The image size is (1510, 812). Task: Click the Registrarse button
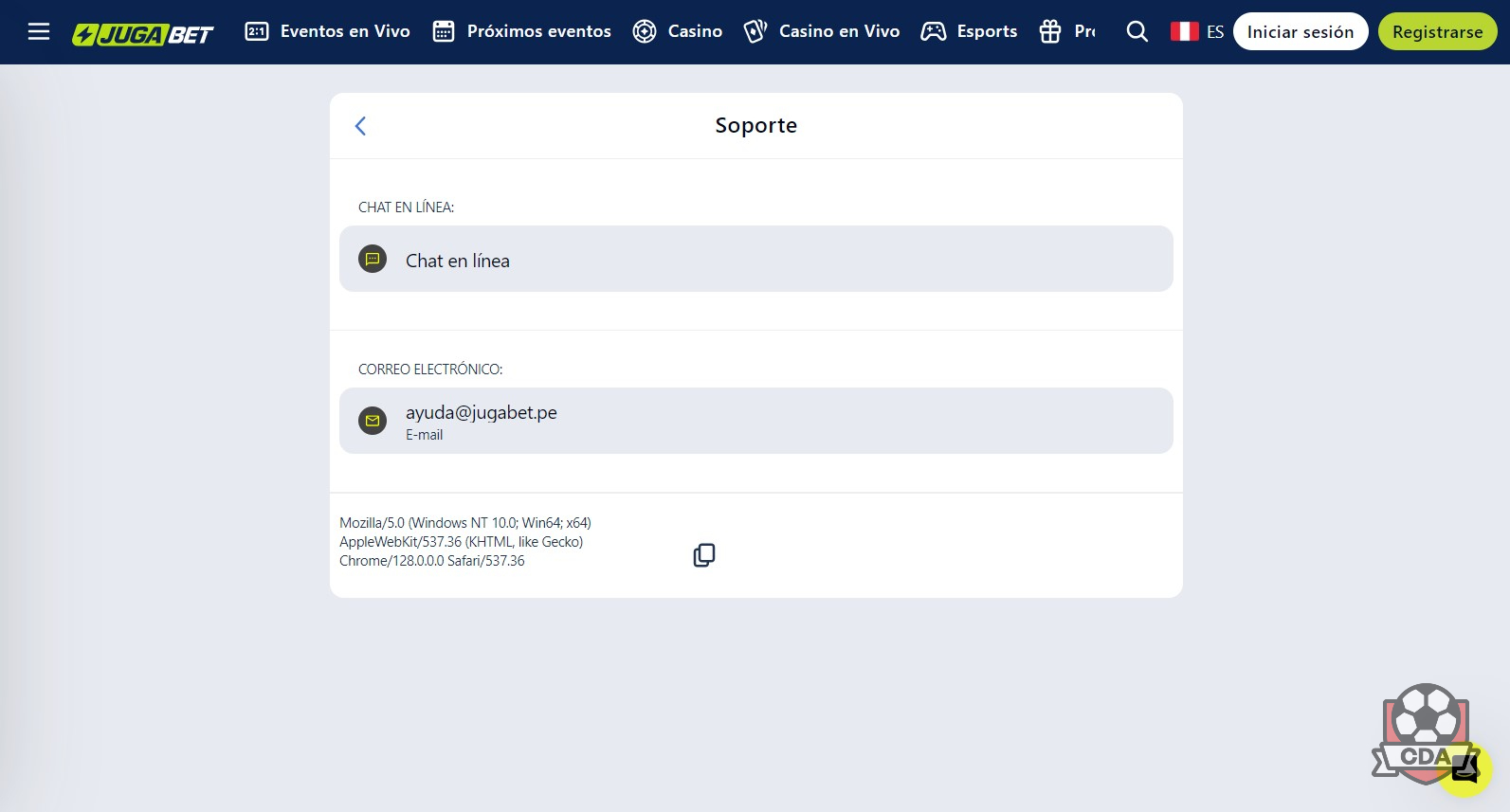tap(1437, 31)
